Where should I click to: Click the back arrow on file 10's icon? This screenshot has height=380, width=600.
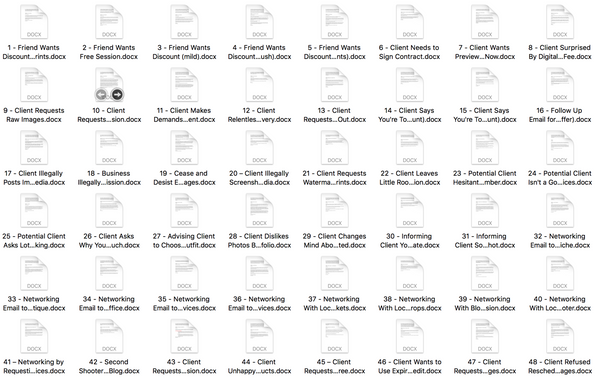click(101, 94)
